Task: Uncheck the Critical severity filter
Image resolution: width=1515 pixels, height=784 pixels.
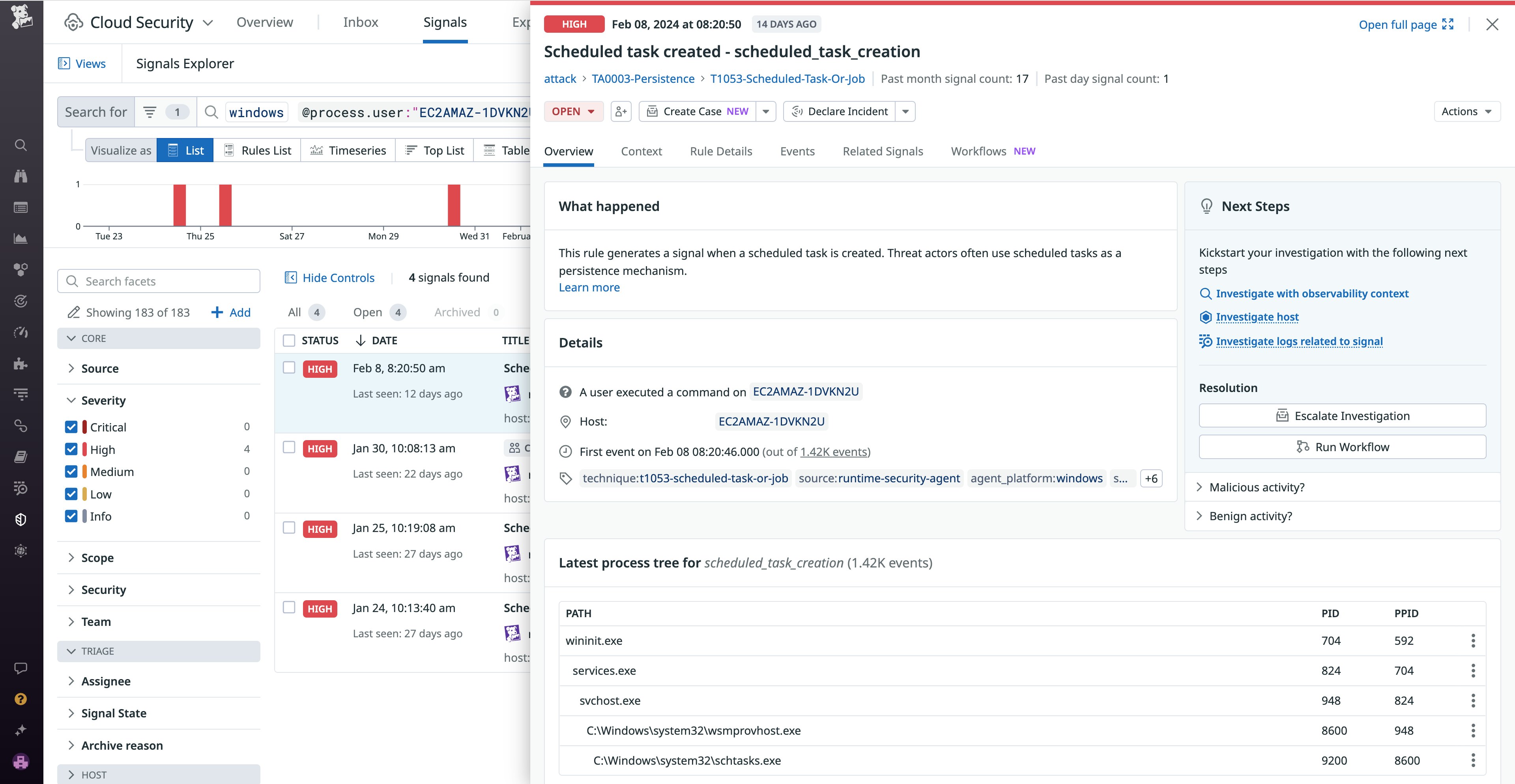Action: click(71, 427)
